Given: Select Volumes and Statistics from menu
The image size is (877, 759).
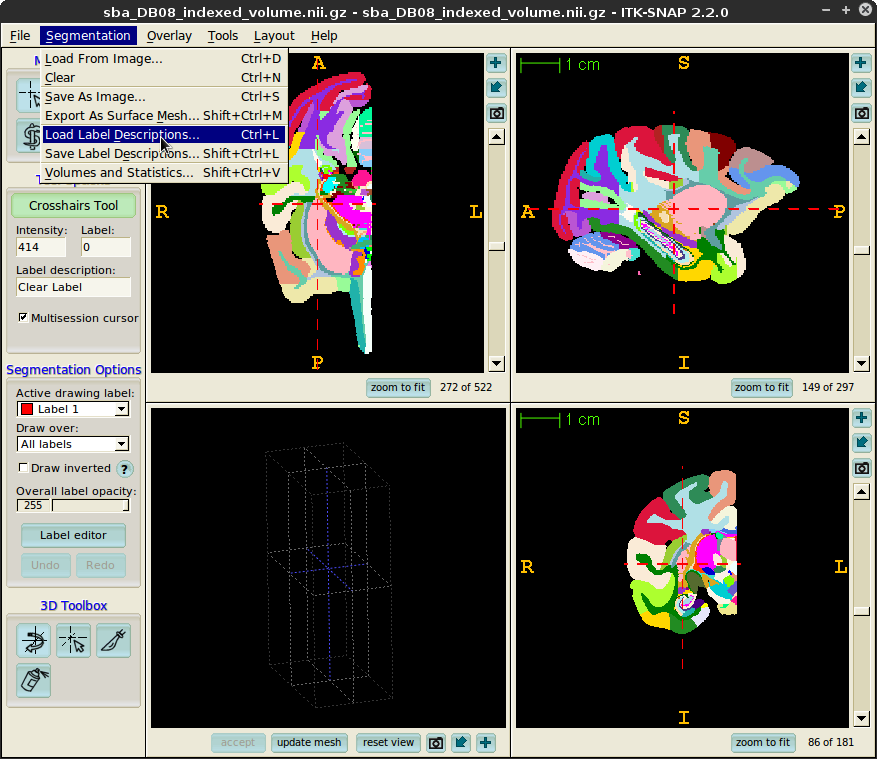Looking at the screenshot, I should (x=119, y=173).
